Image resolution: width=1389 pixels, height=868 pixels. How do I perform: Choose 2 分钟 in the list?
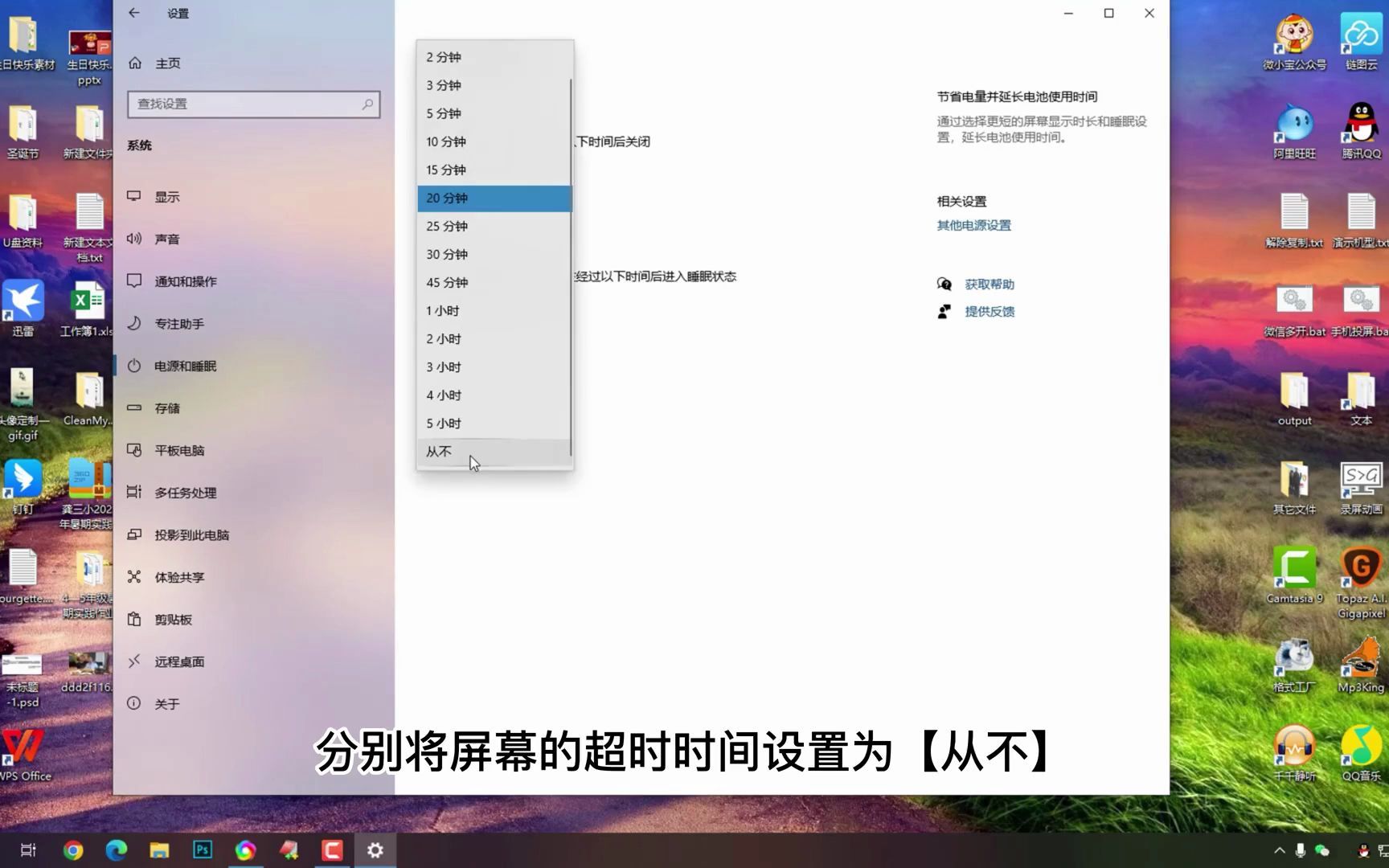point(494,57)
